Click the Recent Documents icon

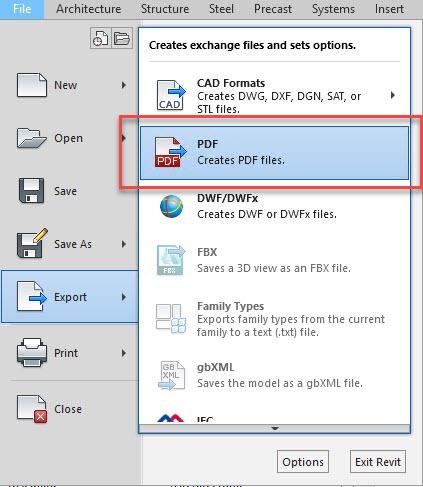(101, 38)
